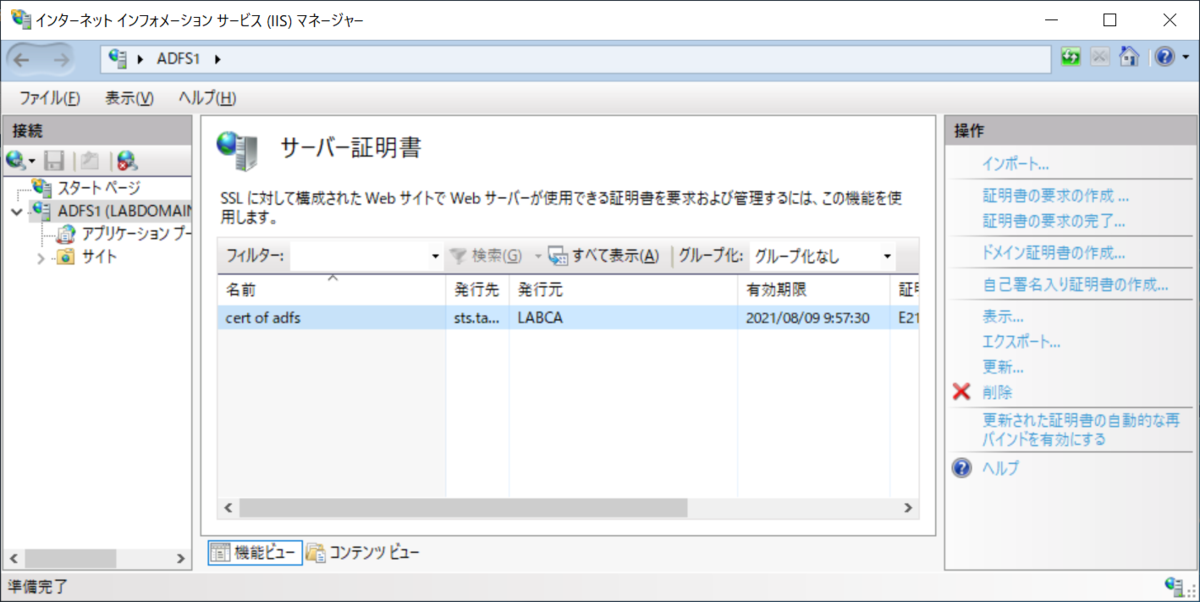
Task: Open the dropdown arrow next to 検索
Action: coord(536,256)
